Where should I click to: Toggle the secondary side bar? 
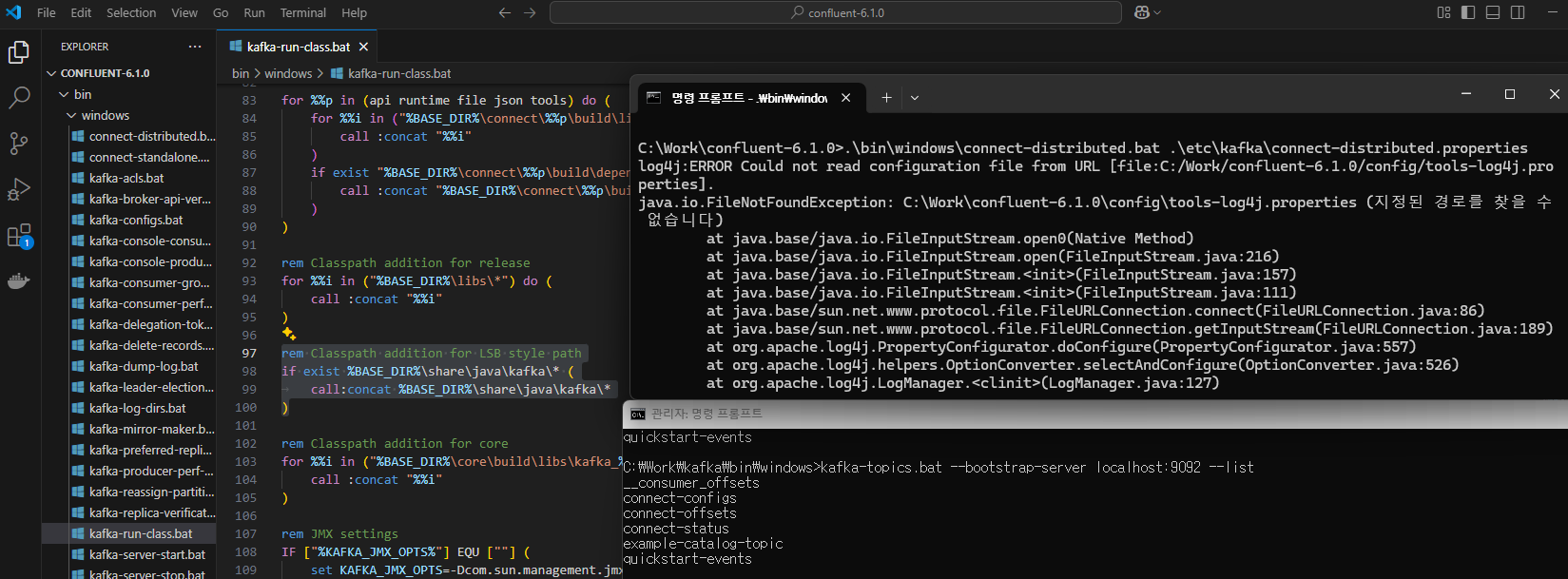(1518, 12)
